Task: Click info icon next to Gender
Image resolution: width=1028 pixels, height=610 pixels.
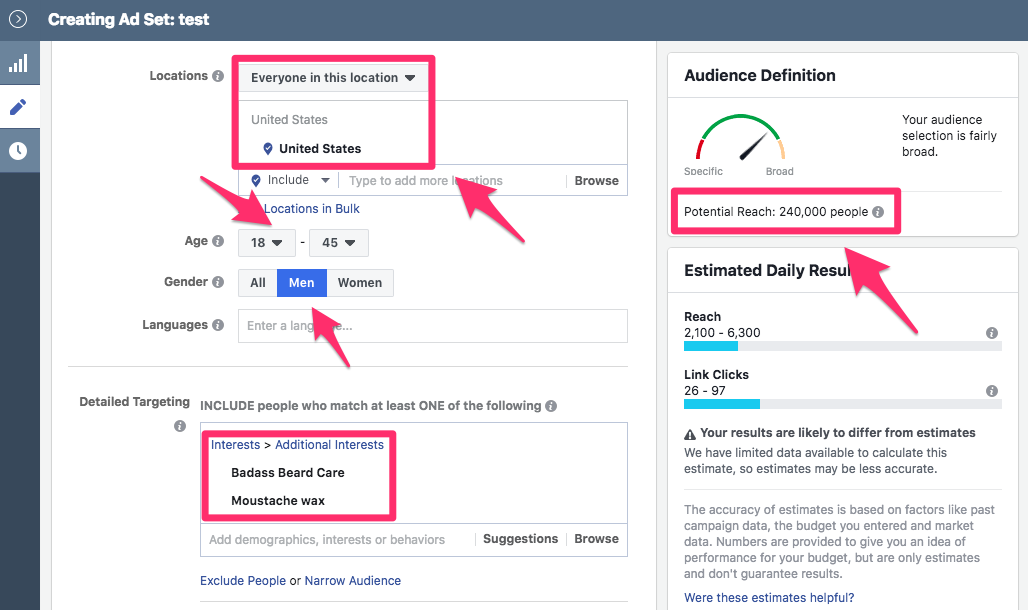Action: [x=218, y=282]
